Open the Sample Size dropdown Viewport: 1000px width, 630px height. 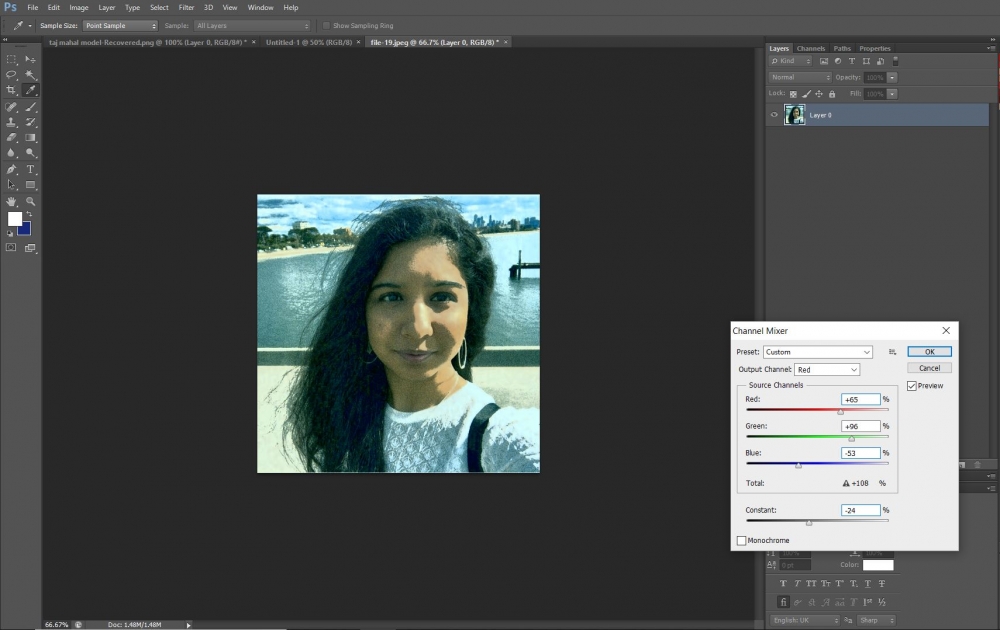pyautogui.click(x=120, y=25)
